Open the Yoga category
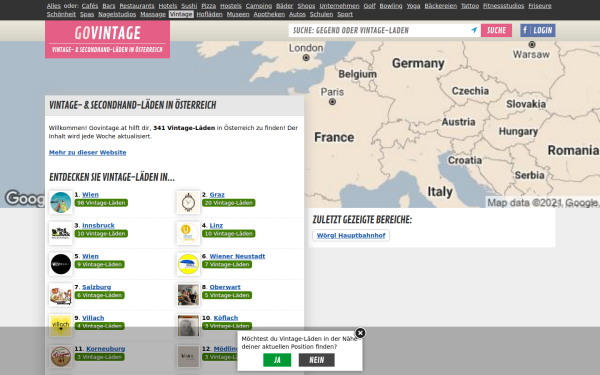 tap(413, 6)
